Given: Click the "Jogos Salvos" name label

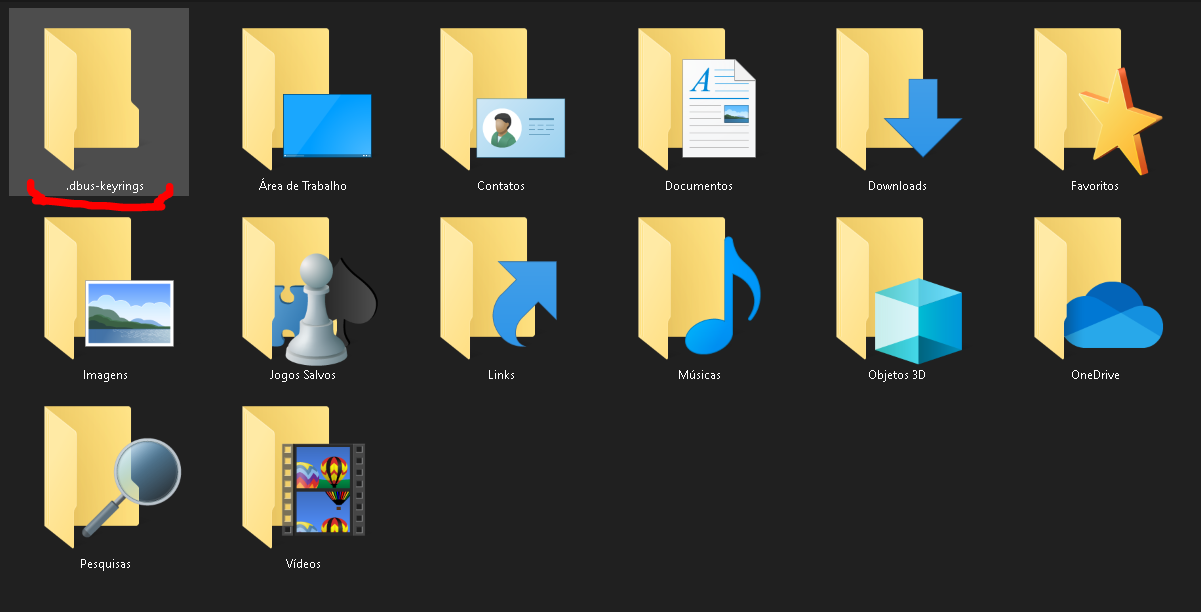Looking at the screenshot, I should 303,375.
